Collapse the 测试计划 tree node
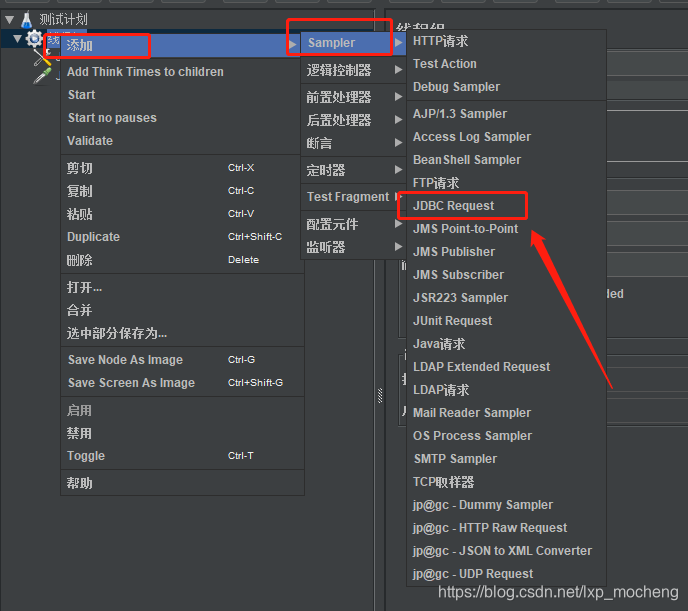 pos(10,19)
